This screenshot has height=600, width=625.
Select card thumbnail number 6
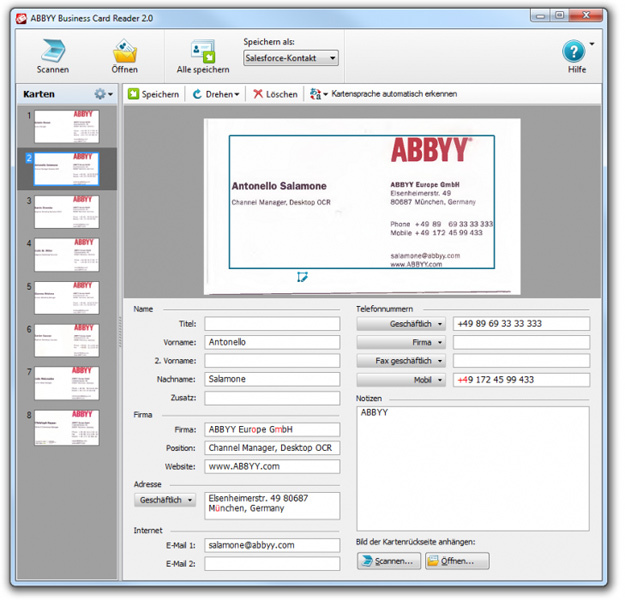click(x=67, y=340)
